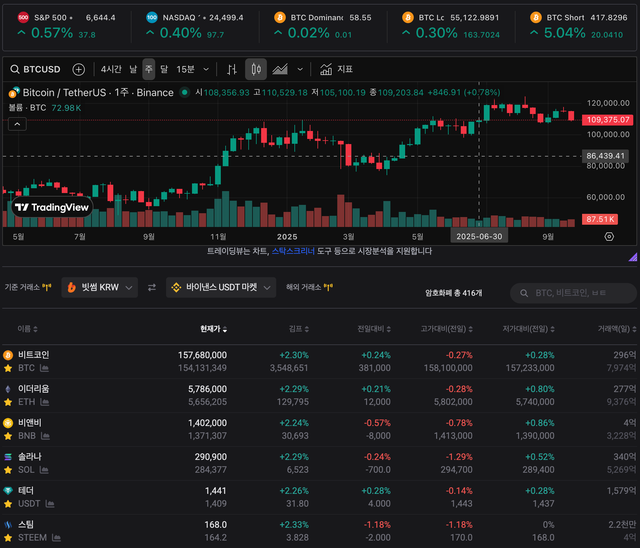640x548 pixels.
Task: Toggle the STEEM favorite star
Action: pos(9,537)
